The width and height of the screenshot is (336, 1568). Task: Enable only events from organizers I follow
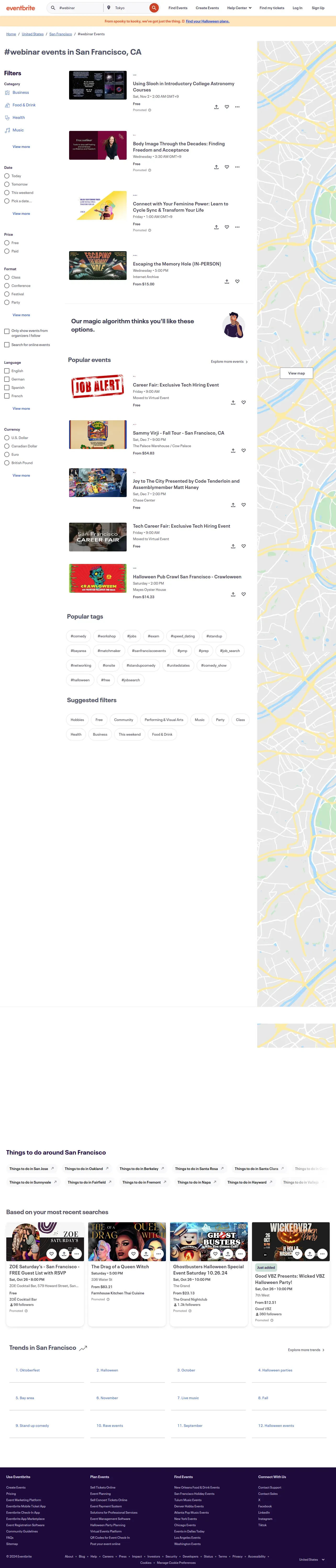7,332
